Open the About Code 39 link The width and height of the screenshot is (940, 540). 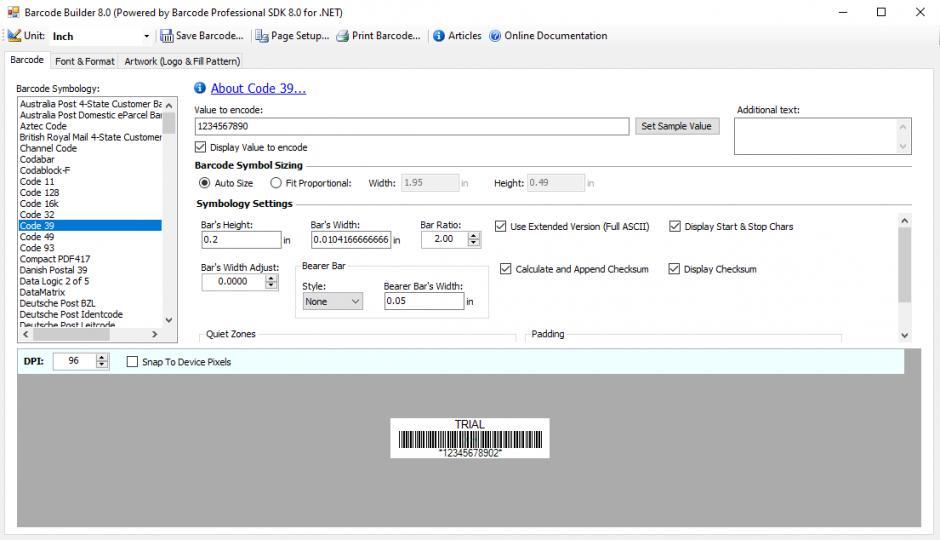[258, 89]
